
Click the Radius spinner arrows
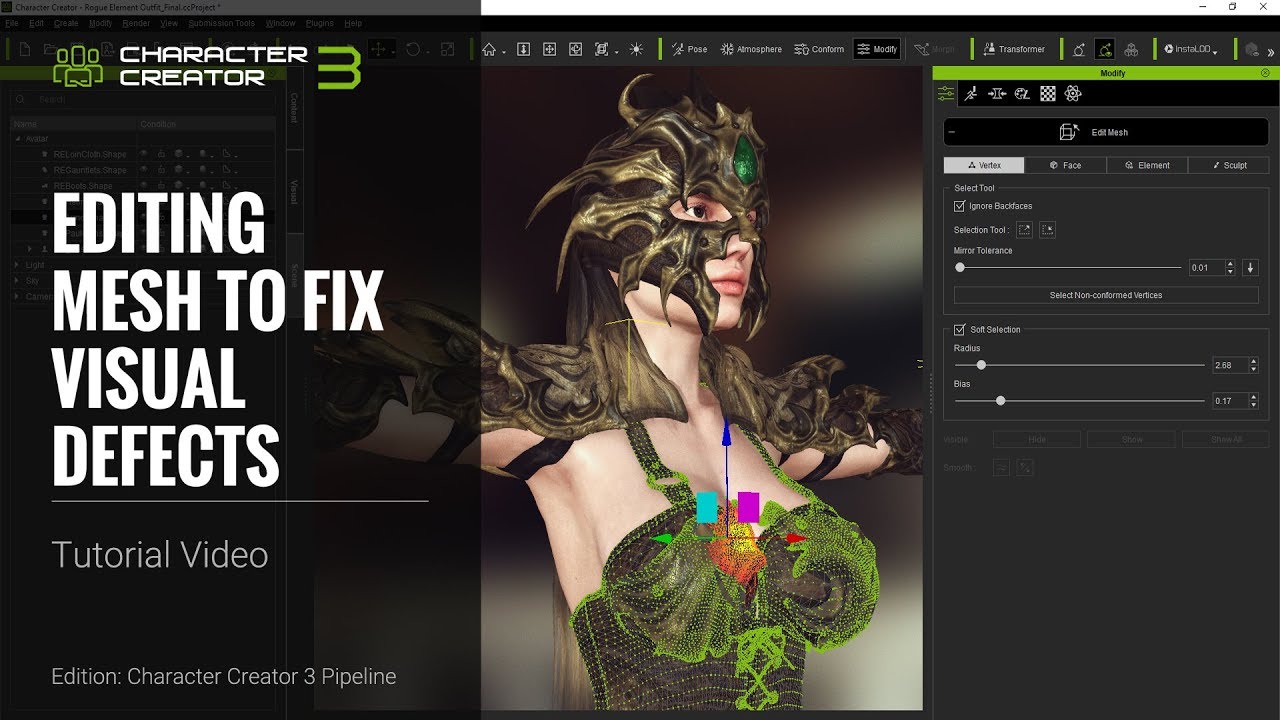tap(1254, 366)
